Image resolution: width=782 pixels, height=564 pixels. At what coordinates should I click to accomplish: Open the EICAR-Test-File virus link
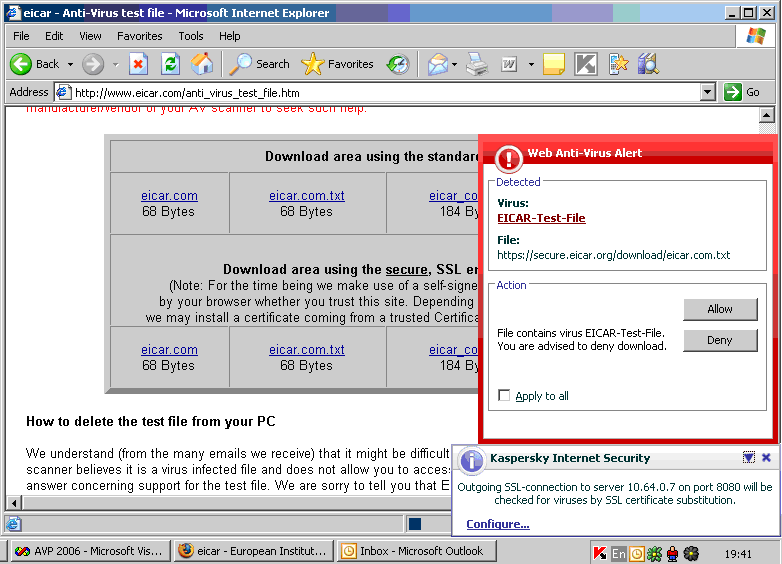[x=541, y=218]
